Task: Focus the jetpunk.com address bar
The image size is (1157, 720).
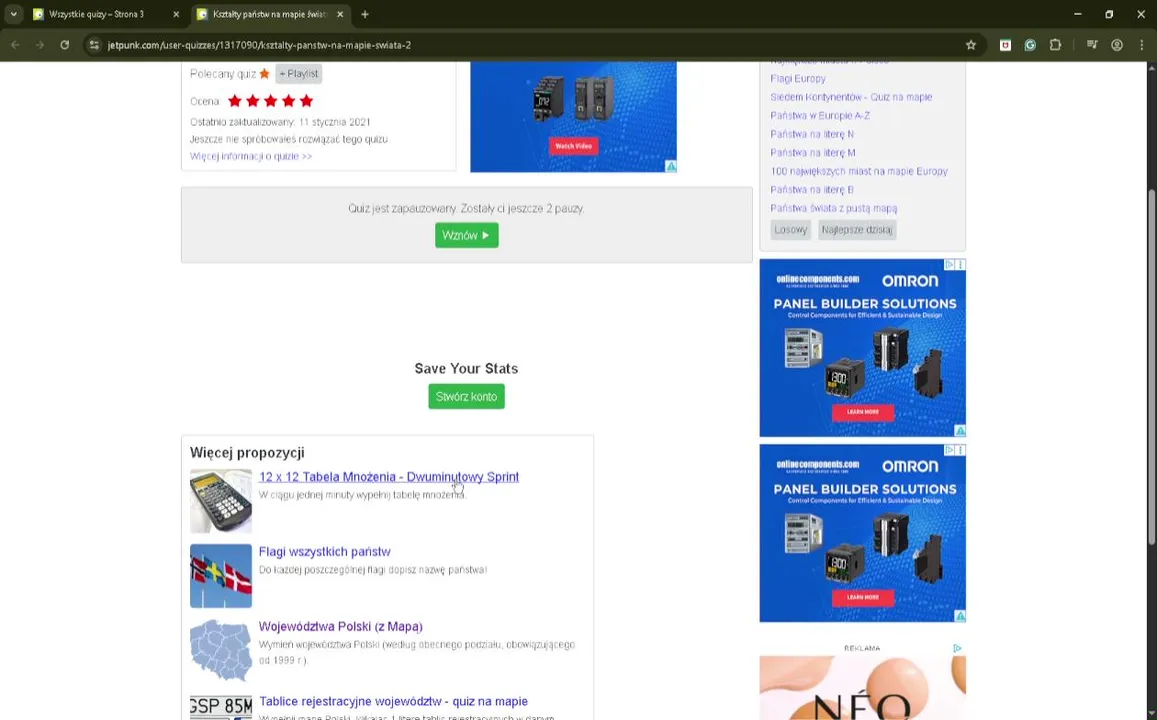Action: (531, 45)
